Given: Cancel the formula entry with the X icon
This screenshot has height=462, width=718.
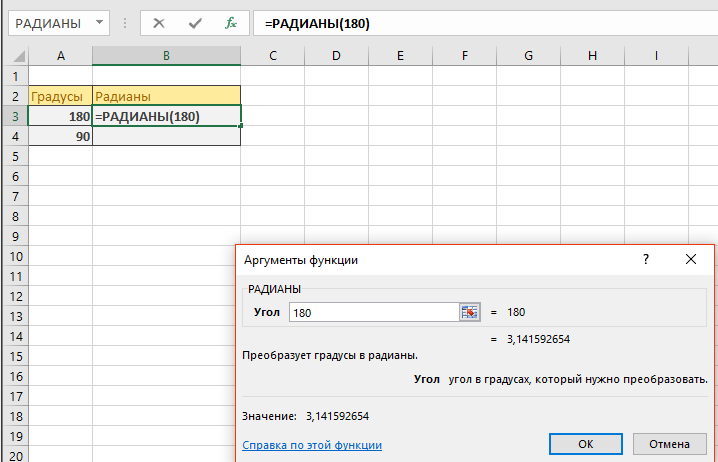Looking at the screenshot, I should 159,23.
